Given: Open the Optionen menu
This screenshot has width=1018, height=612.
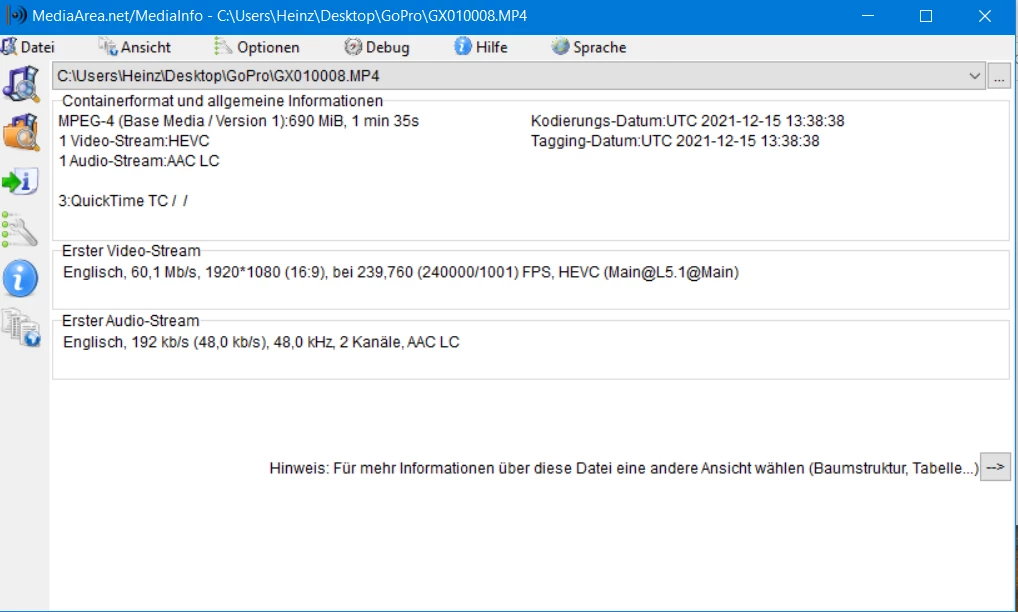Looking at the screenshot, I should coord(256,47).
